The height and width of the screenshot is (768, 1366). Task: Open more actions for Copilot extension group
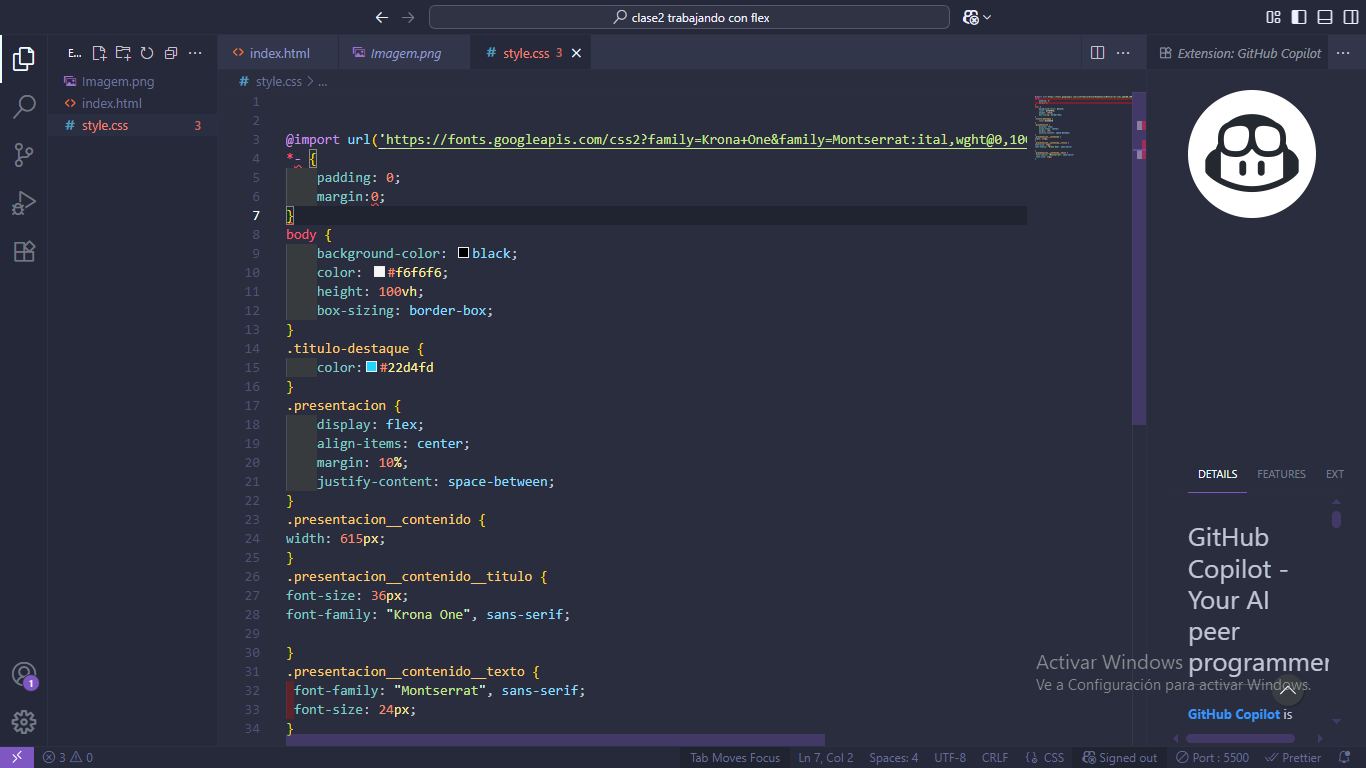tap(1343, 53)
